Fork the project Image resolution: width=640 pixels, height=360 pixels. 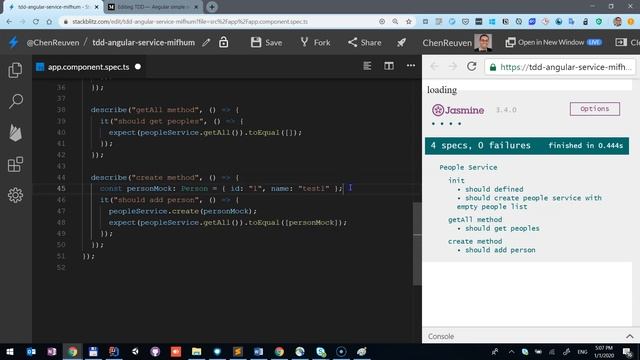point(315,42)
